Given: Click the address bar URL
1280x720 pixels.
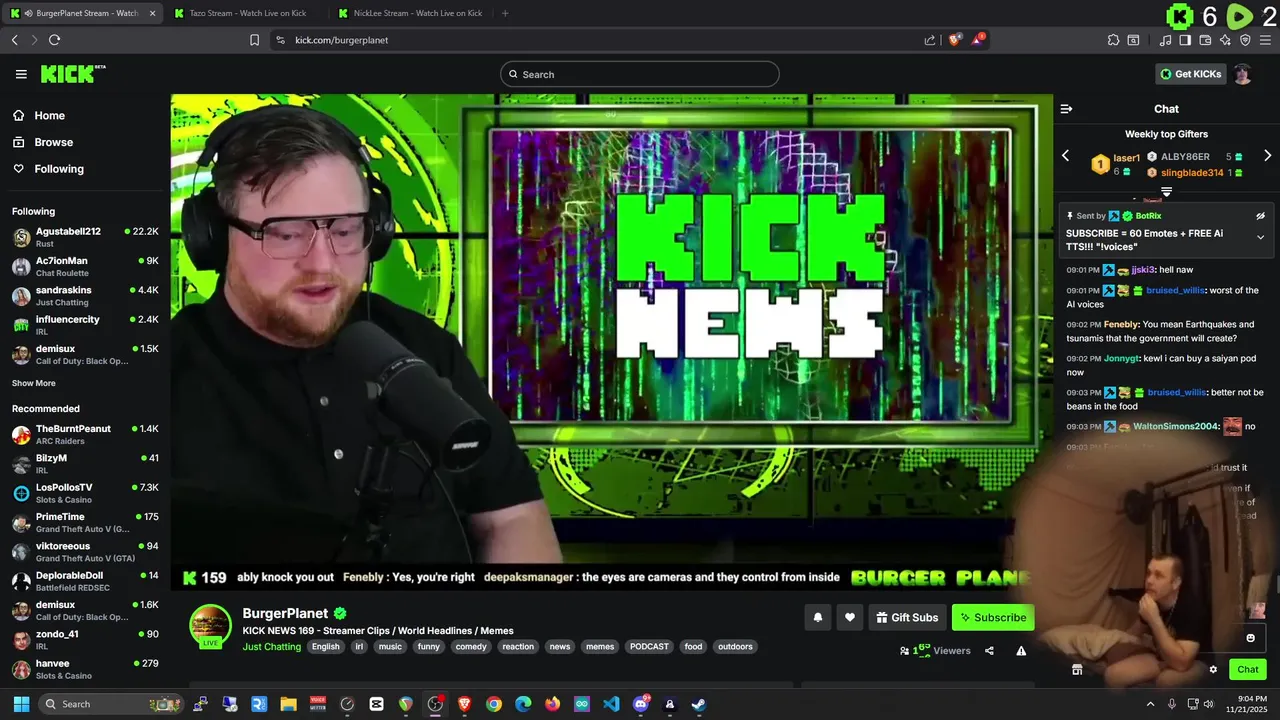Looking at the screenshot, I should (x=341, y=40).
